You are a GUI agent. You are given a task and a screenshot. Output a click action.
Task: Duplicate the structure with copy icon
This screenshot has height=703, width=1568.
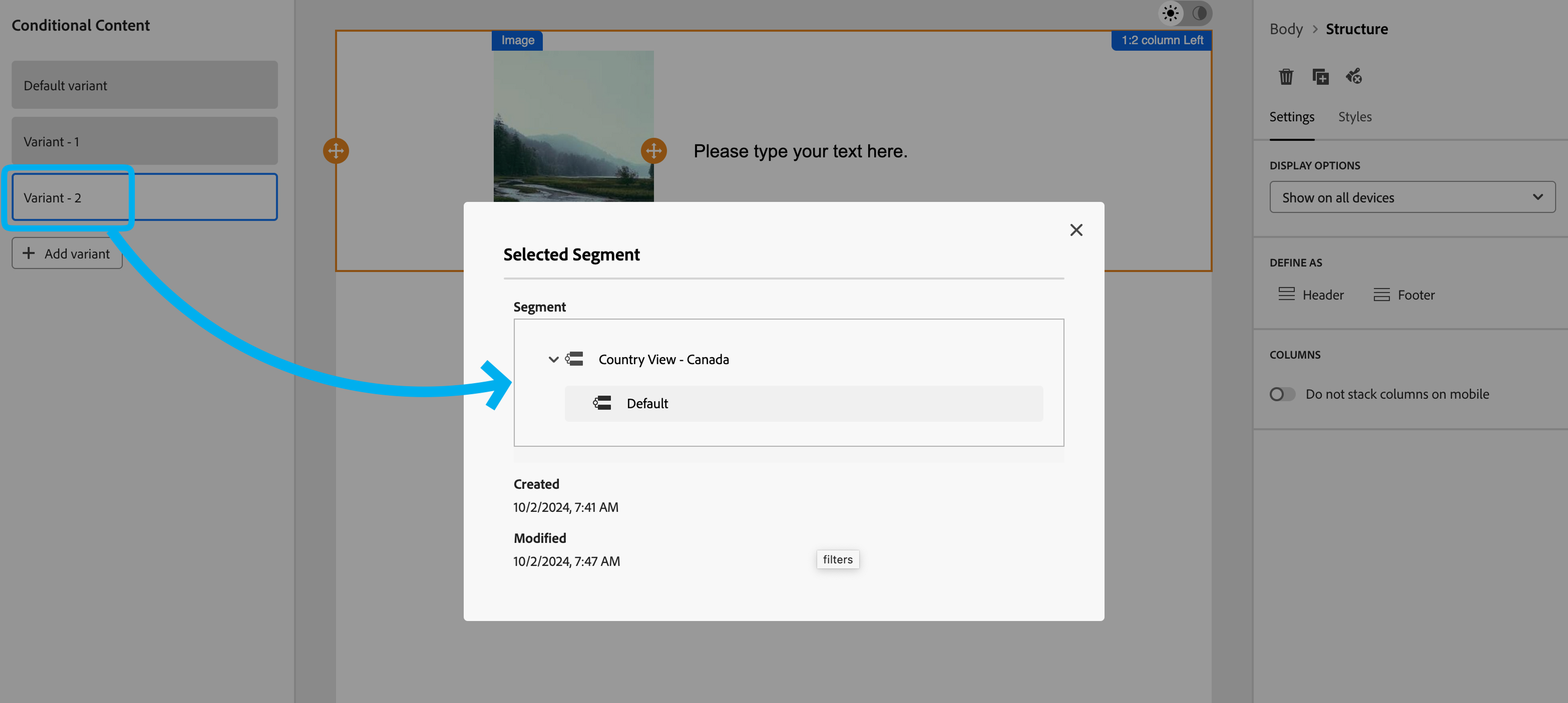pos(1320,77)
